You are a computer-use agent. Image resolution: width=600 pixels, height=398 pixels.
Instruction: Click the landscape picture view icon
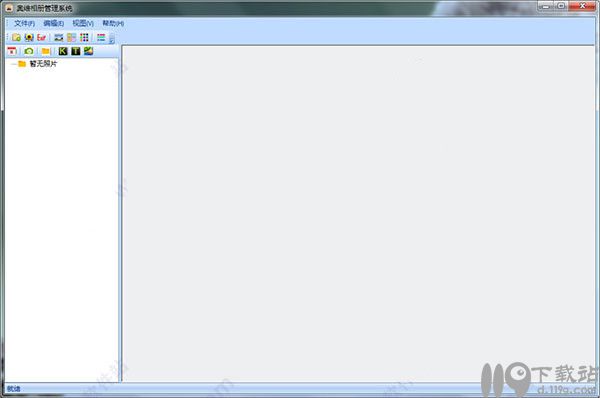pyautogui.click(x=59, y=37)
